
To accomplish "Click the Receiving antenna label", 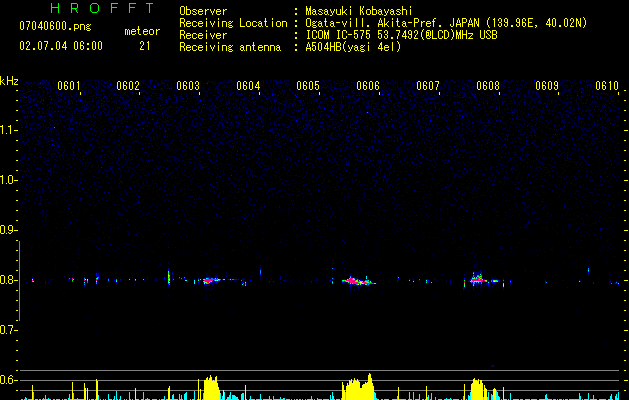I will (230, 47).
